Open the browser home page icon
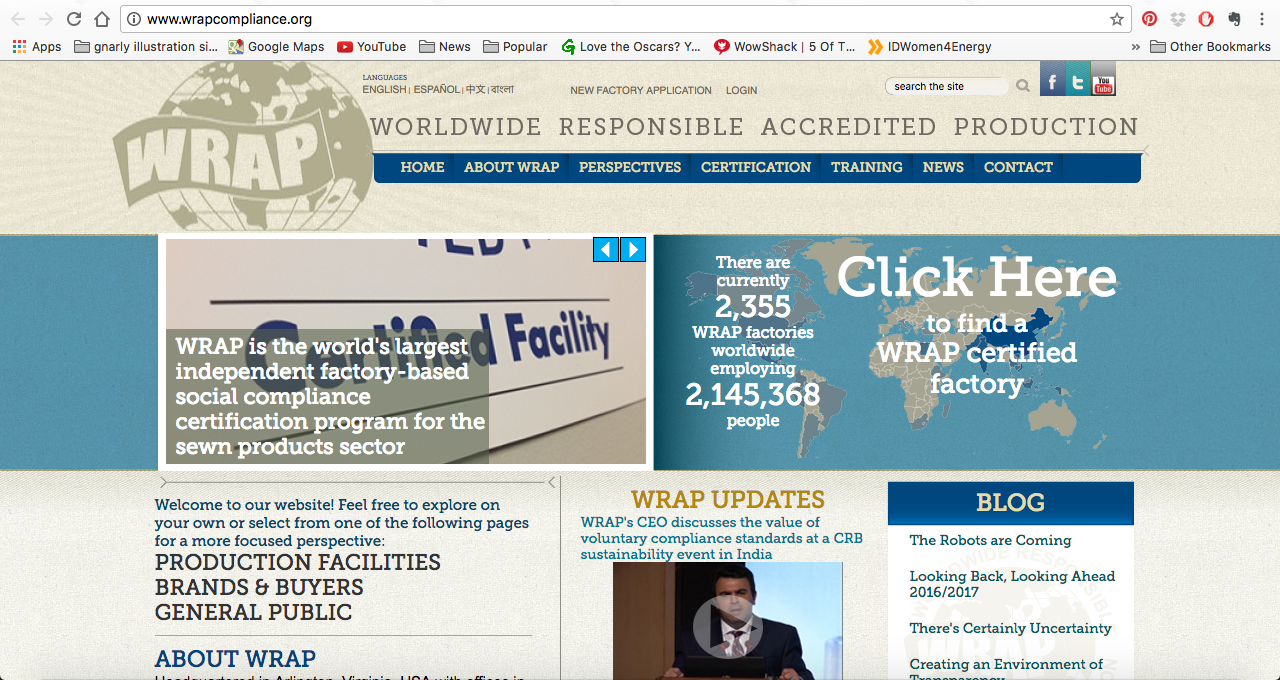The width and height of the screenshot is (1280, 680). [102, 19]
